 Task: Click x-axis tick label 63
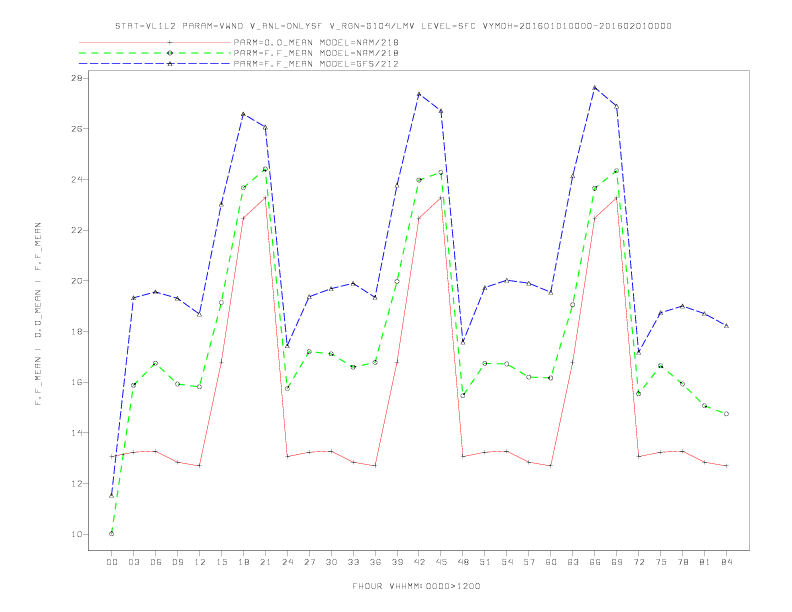[x=573, y=562]
